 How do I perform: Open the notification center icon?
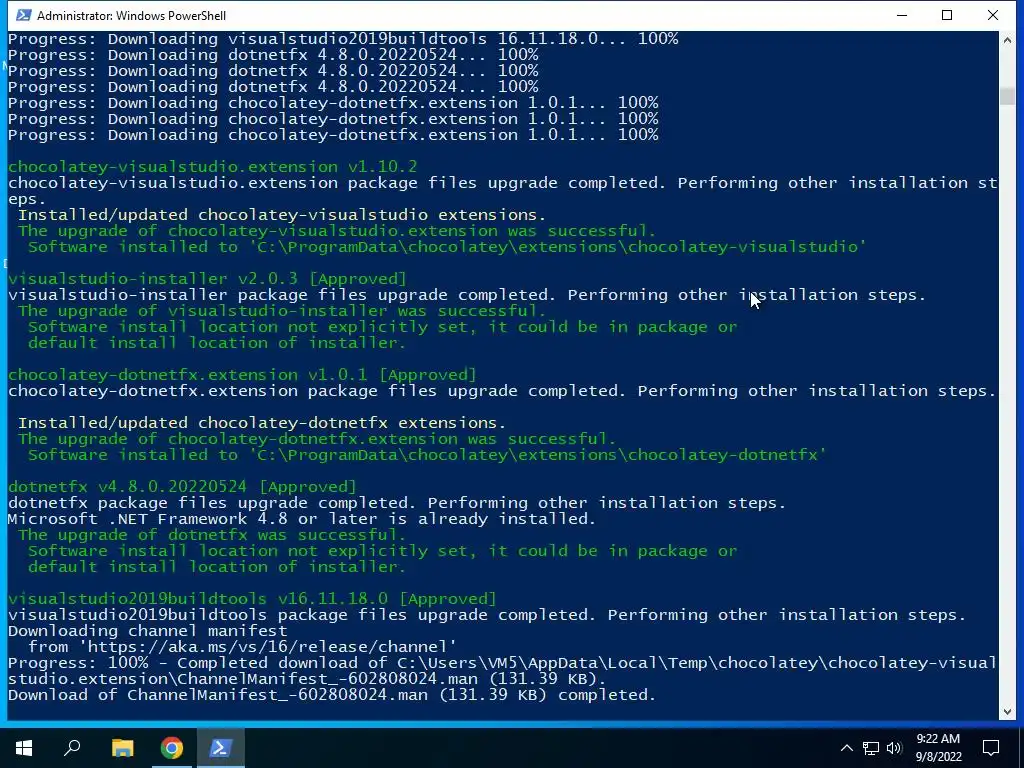pyautogui.click(x=991, y=748)
